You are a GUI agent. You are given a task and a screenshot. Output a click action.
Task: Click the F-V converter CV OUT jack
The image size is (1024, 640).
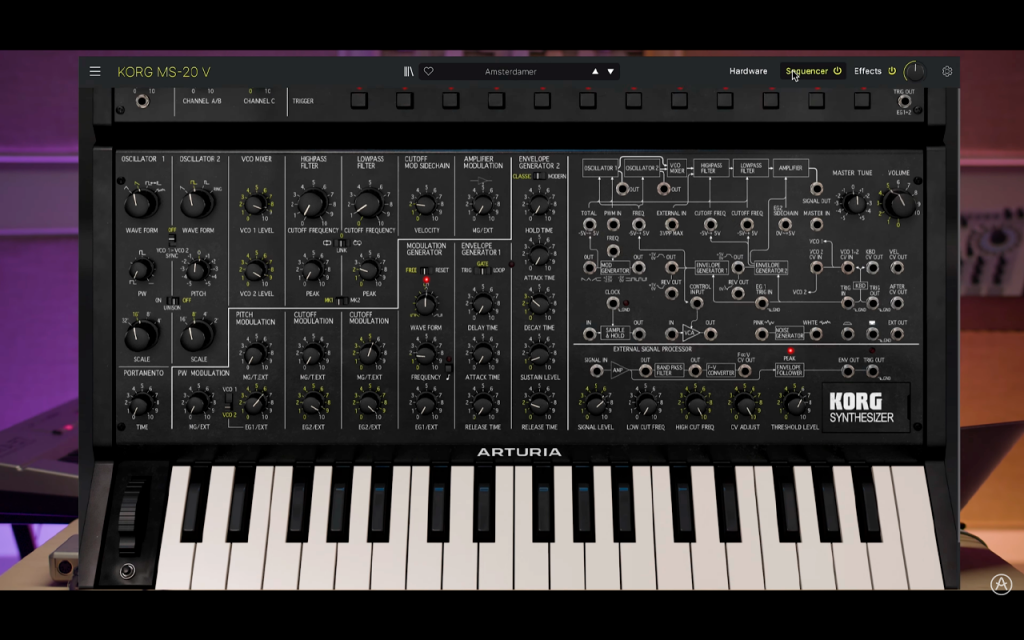point(744,371)
